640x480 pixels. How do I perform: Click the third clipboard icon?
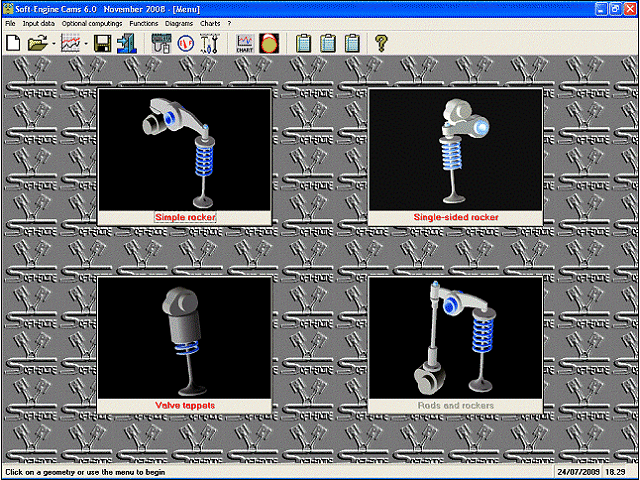(x=351, y=43)
